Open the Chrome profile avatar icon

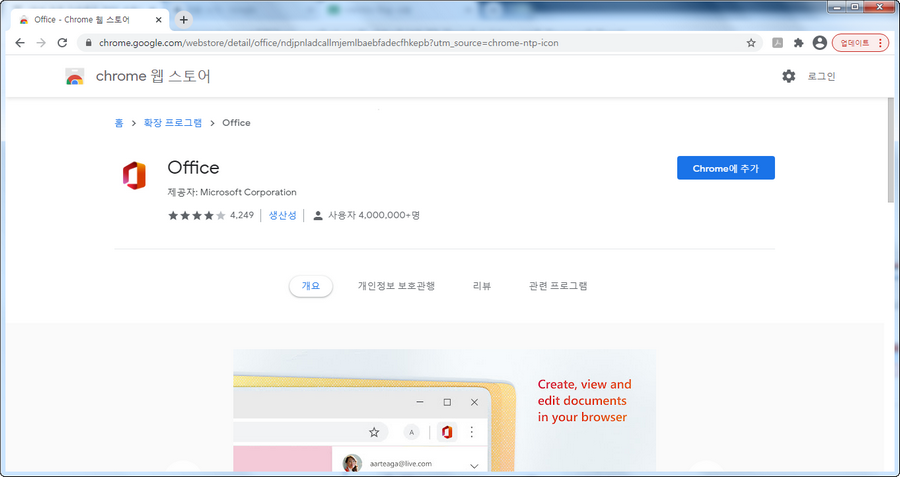(x=820, y=43)
